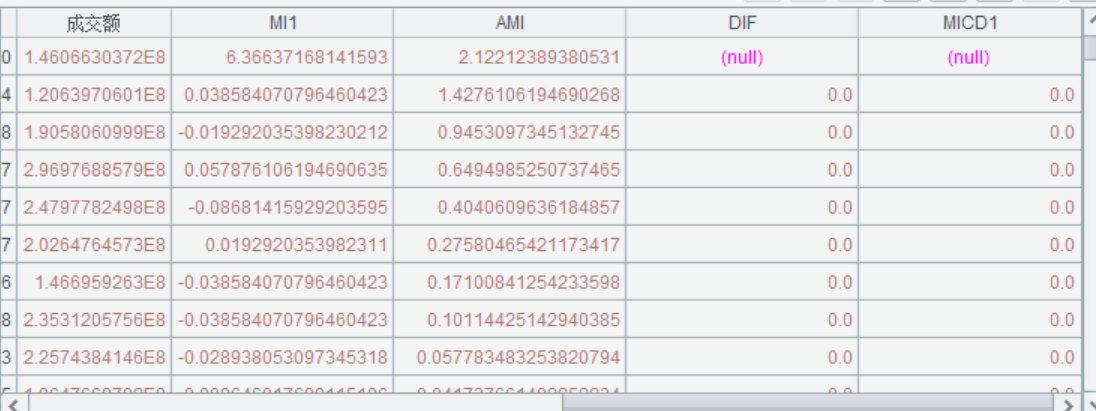The height and width of the screenshot is (411, 1096).
Task: Click MI1 value 0.0192920353982311
Action: [x=282, y=245]
